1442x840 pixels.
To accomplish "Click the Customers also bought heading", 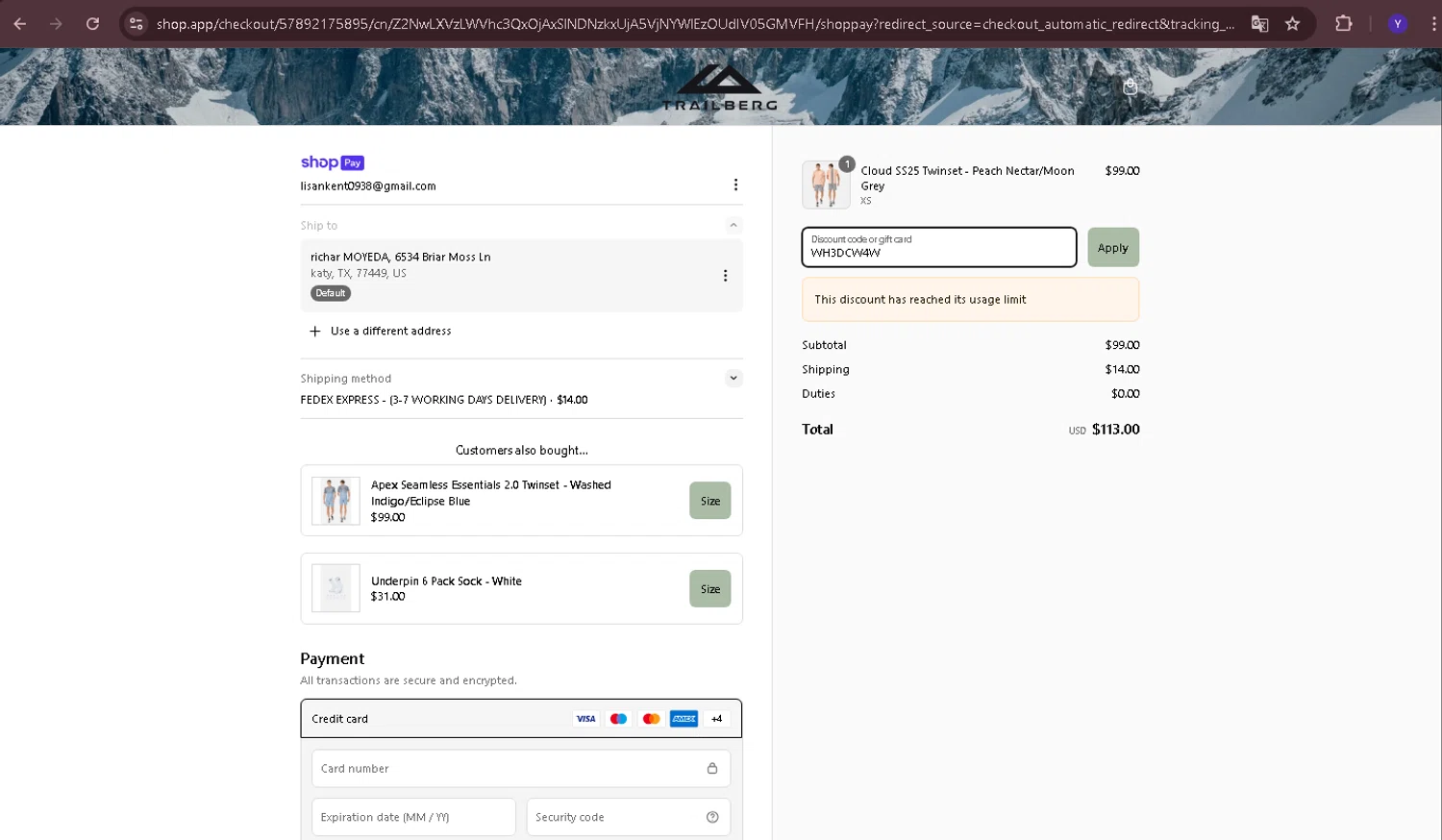I will click(522, 450).
